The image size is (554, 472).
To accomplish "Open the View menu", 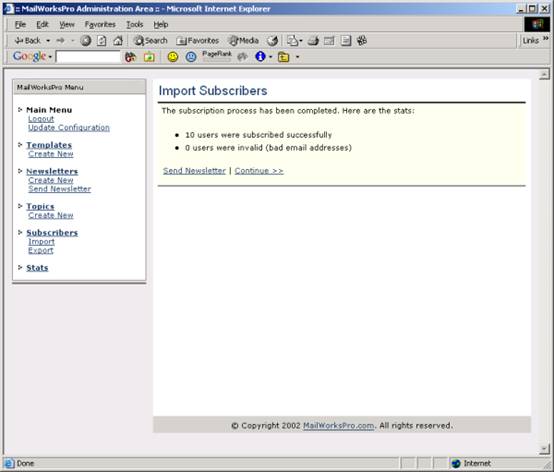I will click(67, 24).
